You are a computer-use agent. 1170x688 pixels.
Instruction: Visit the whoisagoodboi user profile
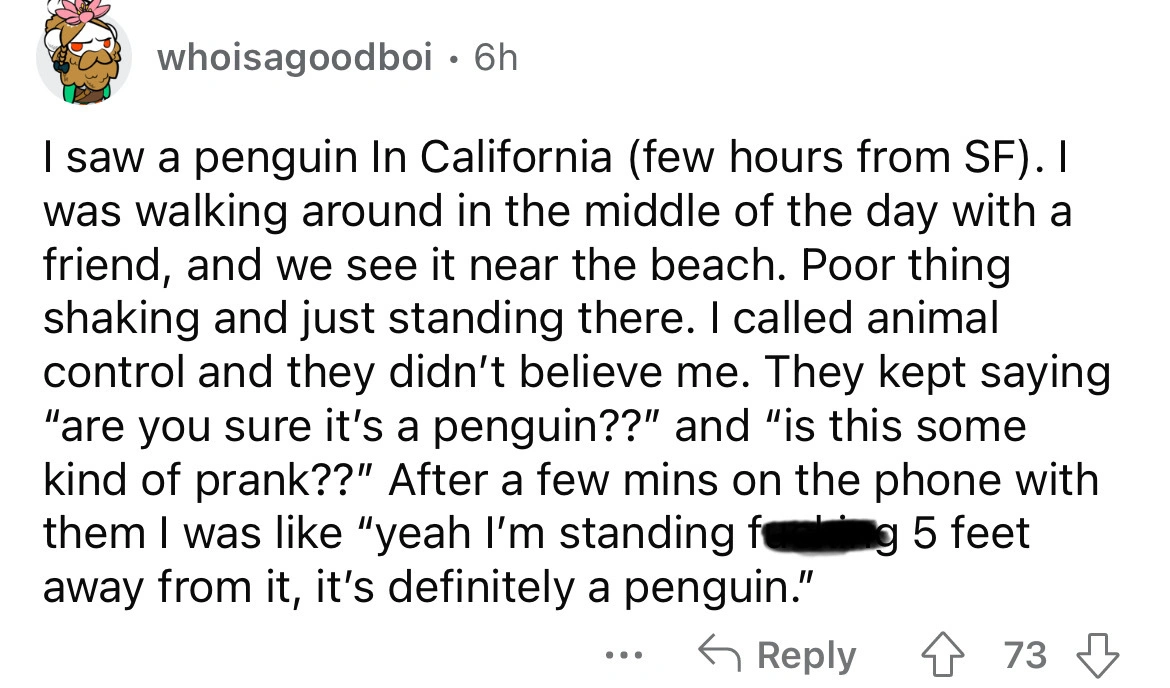tap(295, 60)
